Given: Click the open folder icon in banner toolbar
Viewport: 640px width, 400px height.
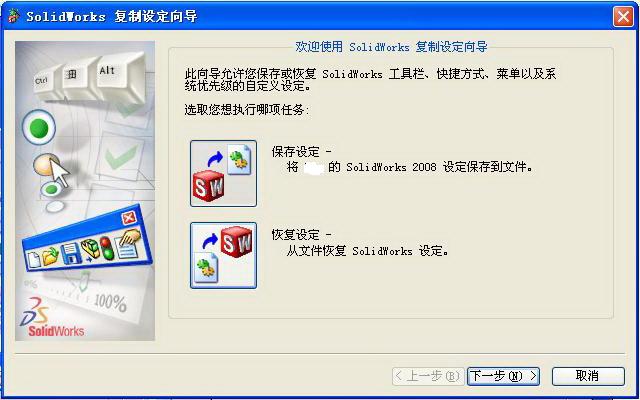Looking at the screenshot, I should [x=51, y=256].
